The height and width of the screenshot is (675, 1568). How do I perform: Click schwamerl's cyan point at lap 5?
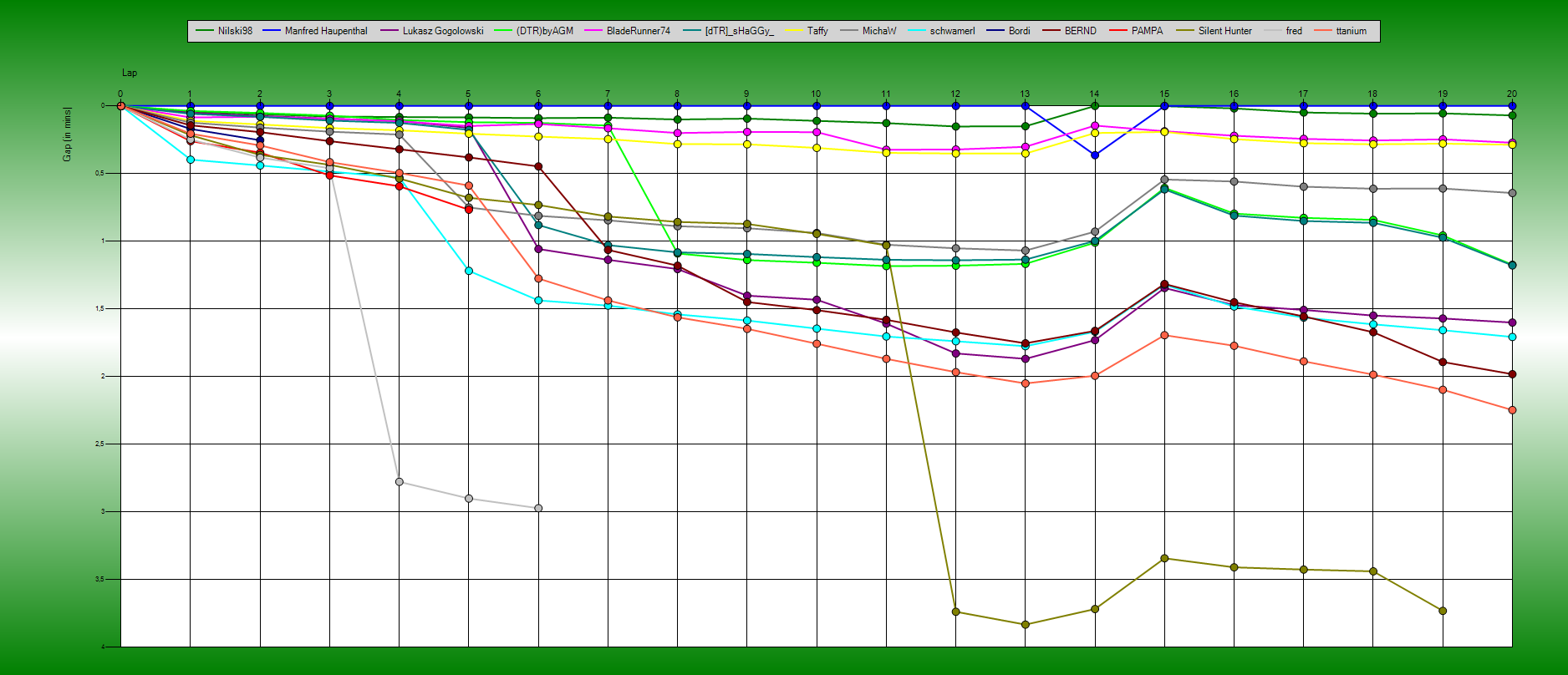[469, 271]
